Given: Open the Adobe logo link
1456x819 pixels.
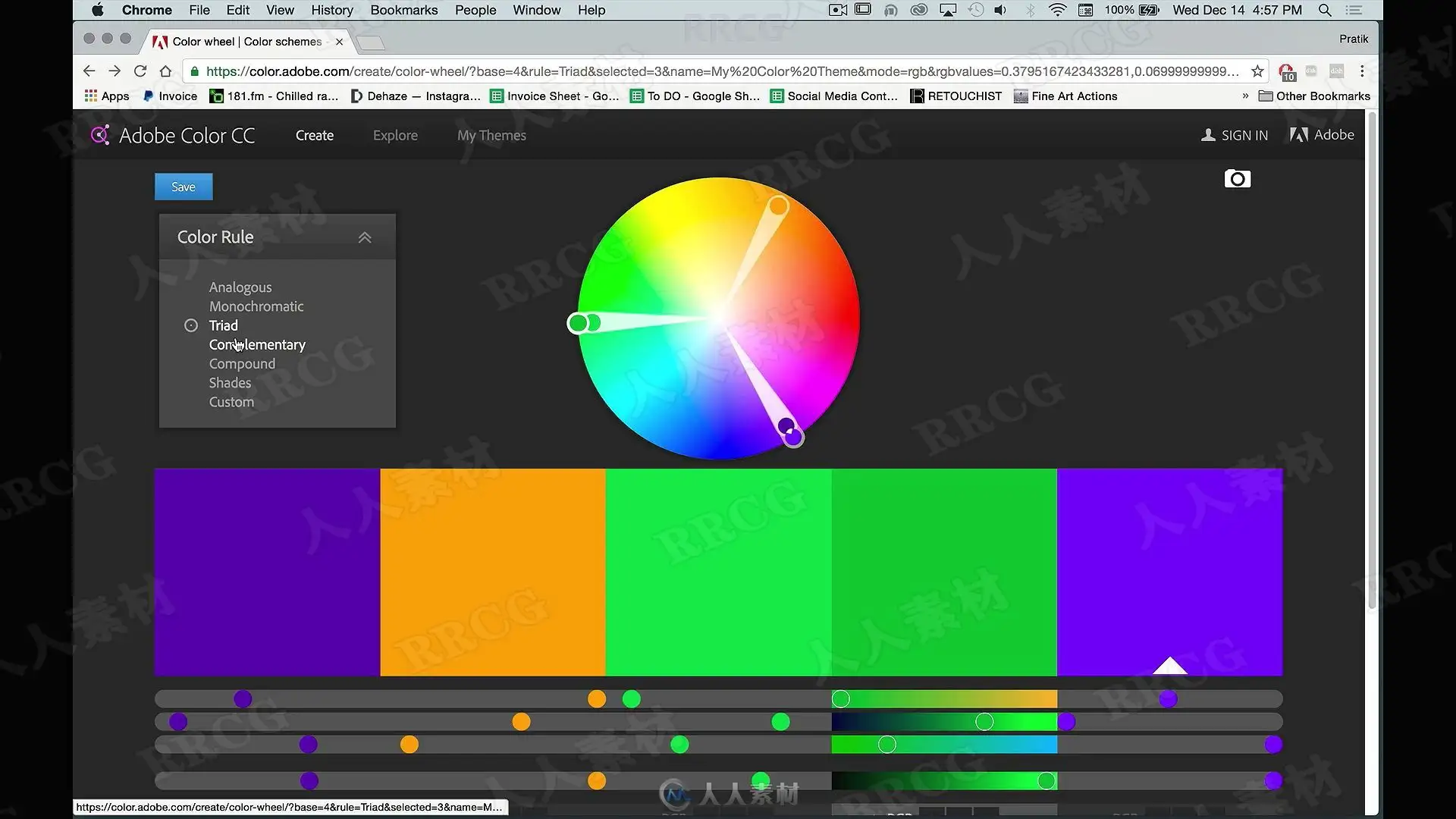Looking at the screenshot, I should [1322, 135].
